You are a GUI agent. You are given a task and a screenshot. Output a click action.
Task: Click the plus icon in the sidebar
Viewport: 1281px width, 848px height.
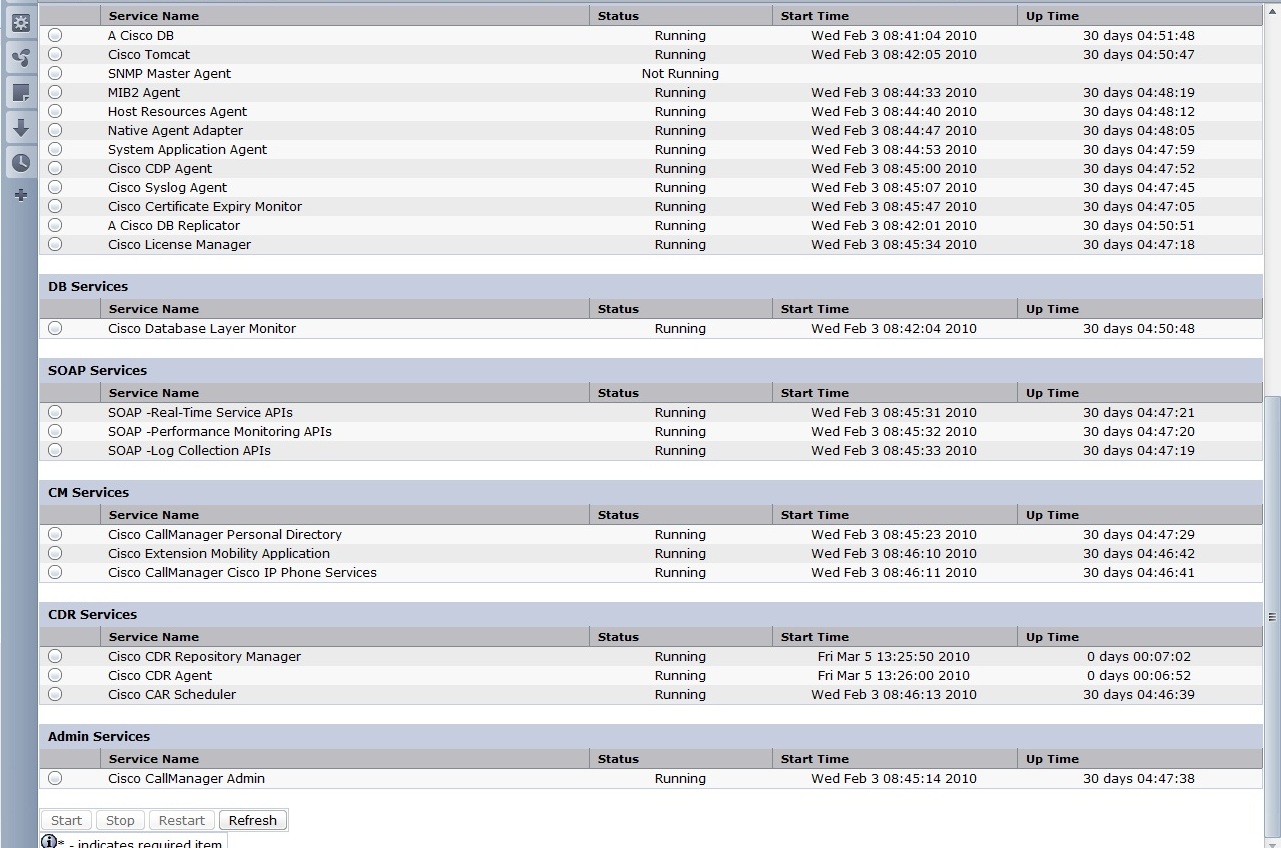pos(20,195)
